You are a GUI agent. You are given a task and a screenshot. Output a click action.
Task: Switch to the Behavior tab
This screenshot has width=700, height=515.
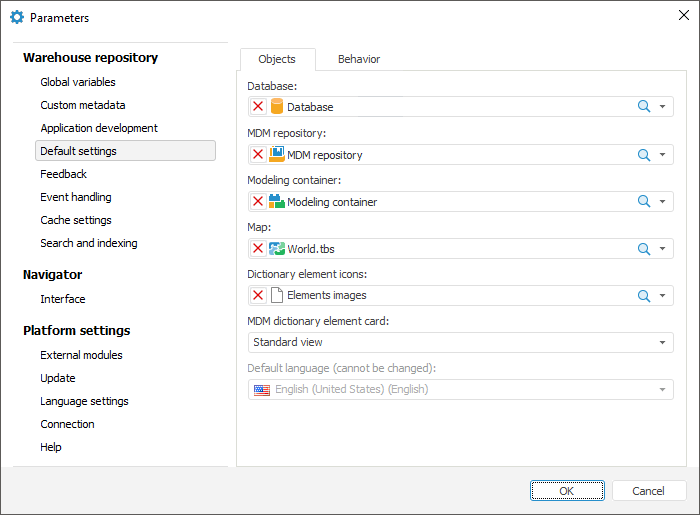[359, 59]
